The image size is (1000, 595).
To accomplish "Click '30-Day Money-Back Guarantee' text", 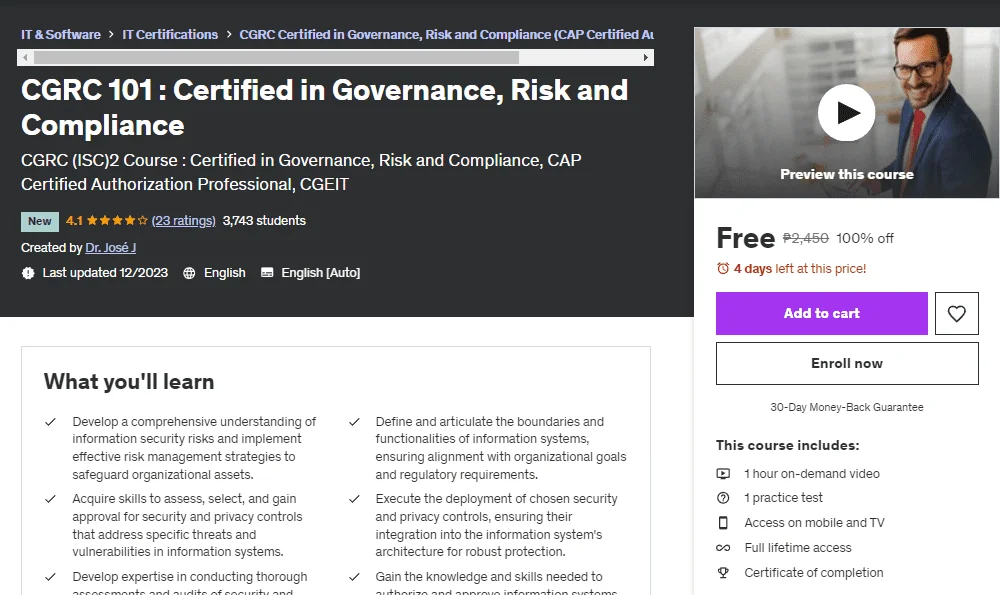I will click(x=846, y=407).
